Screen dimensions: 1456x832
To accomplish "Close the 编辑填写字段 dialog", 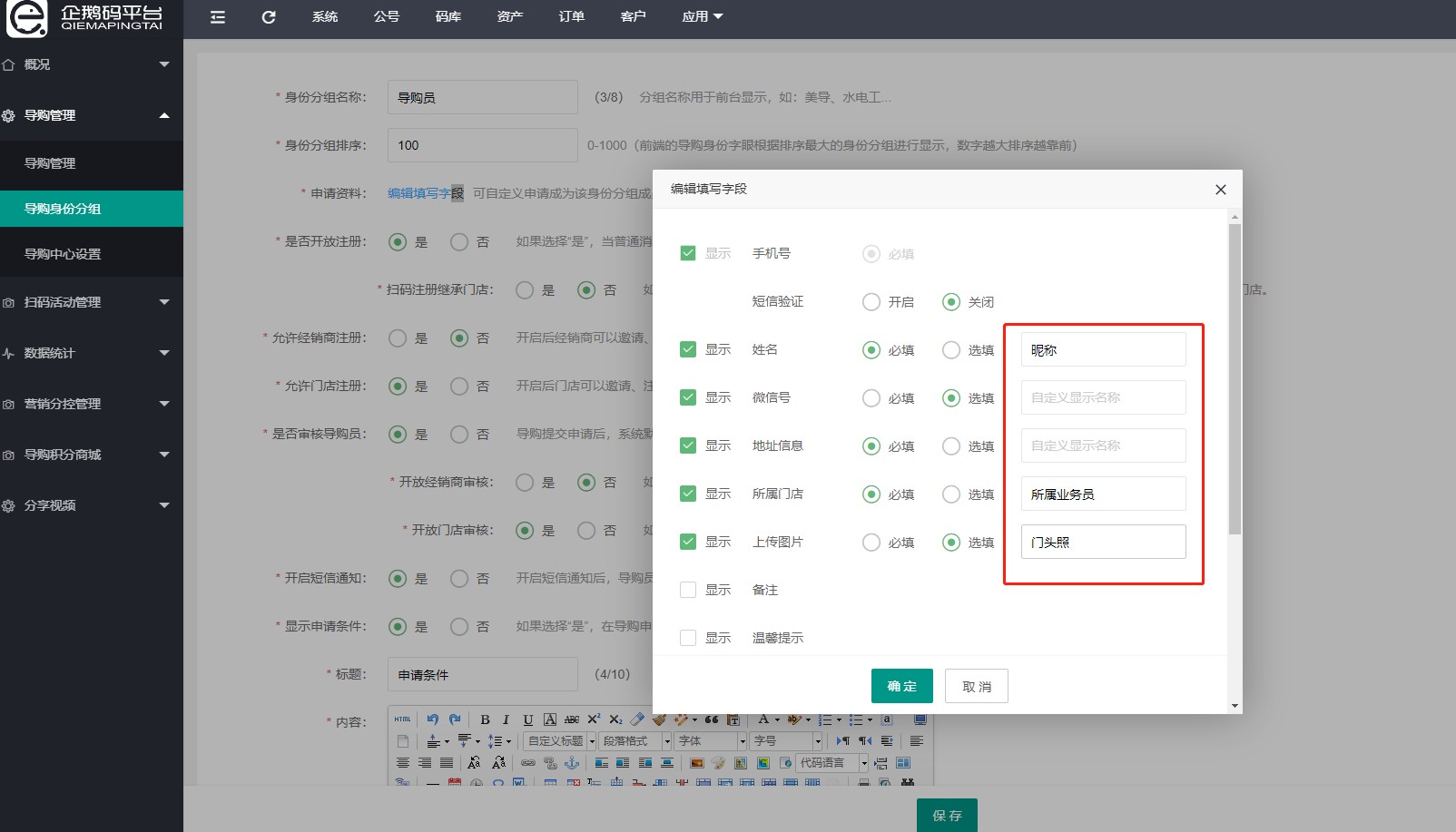I will (x=1220, y=190).
